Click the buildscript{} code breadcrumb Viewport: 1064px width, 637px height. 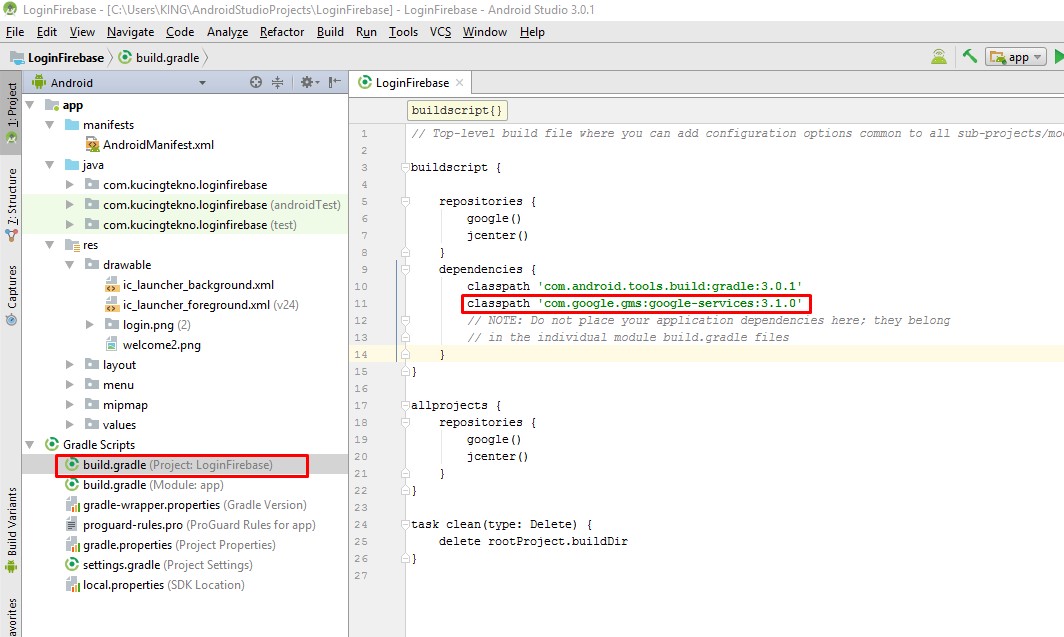(457, 110)
